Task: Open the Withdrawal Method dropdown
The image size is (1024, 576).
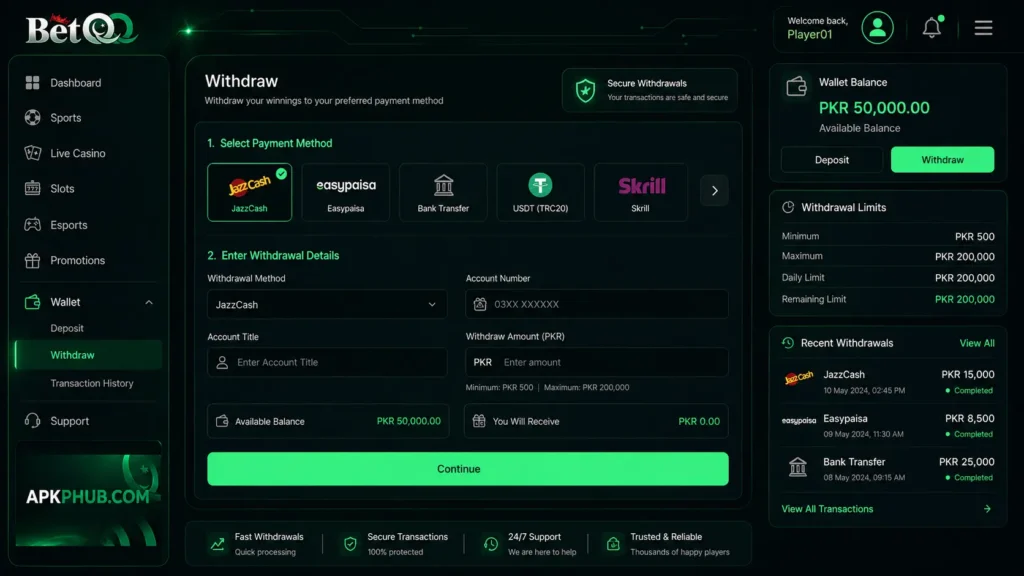Action: click(327, 304)
